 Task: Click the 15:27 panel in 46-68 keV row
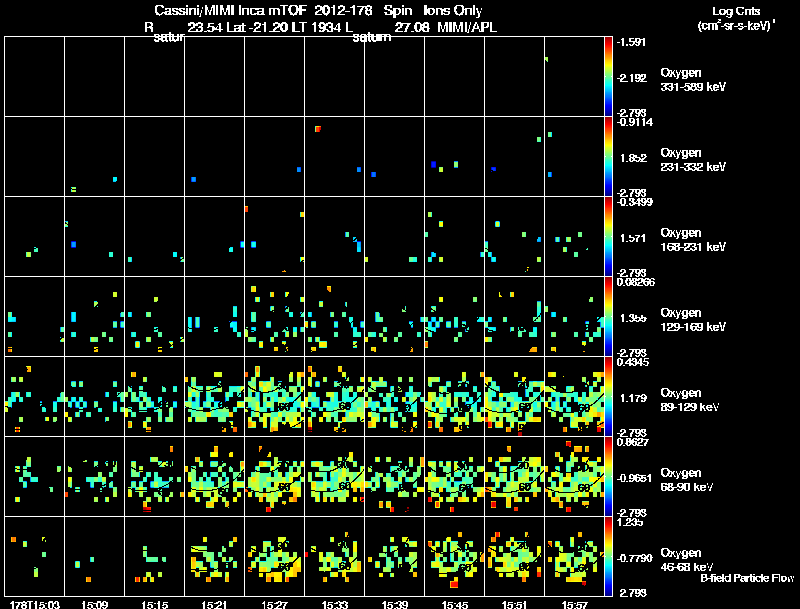[x=274, y=556]
